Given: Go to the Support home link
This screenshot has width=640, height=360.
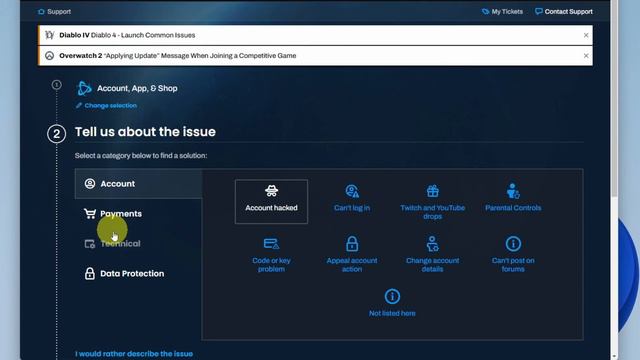Looking at the screenshot, I should [55, 11].
